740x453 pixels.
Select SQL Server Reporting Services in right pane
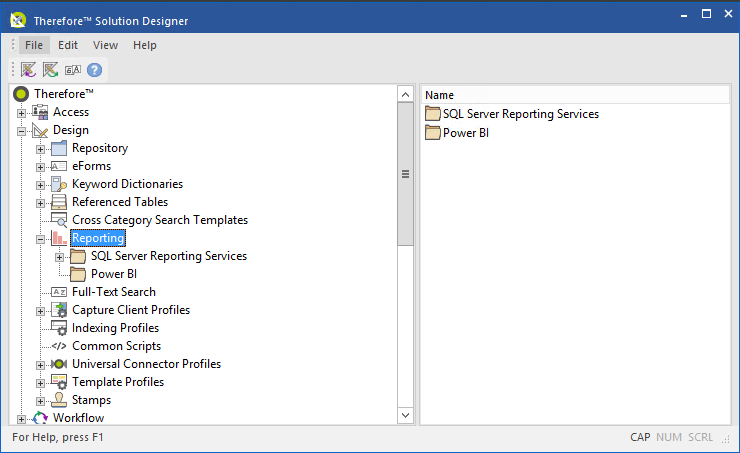tap(521, 114)
